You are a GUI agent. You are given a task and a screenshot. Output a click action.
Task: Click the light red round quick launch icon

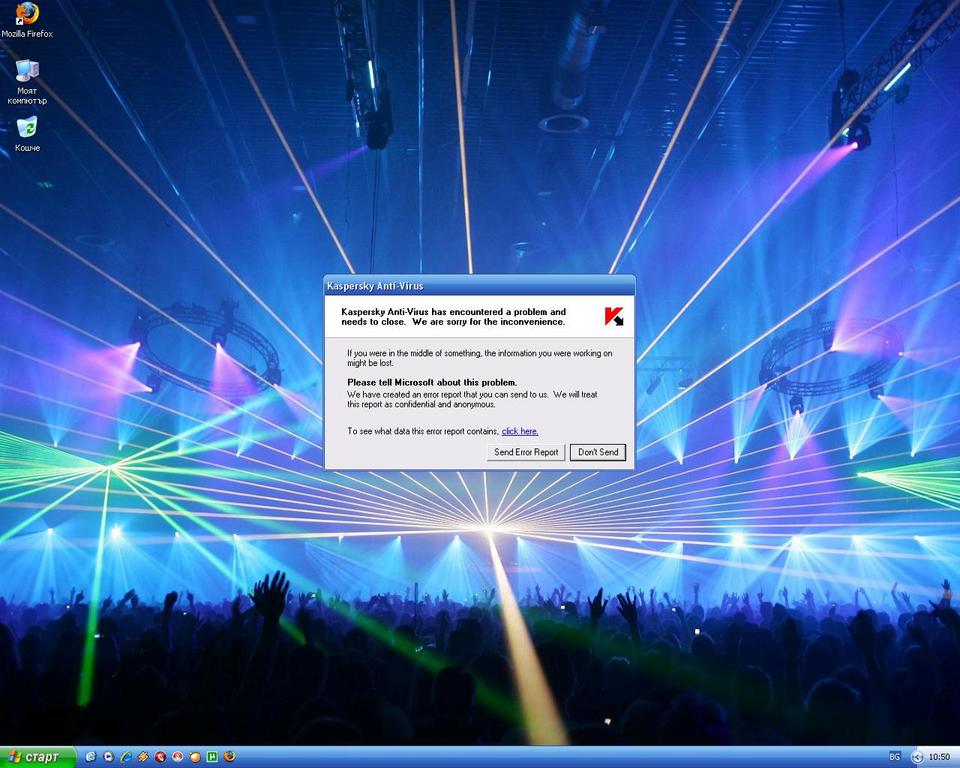[178, 757]
